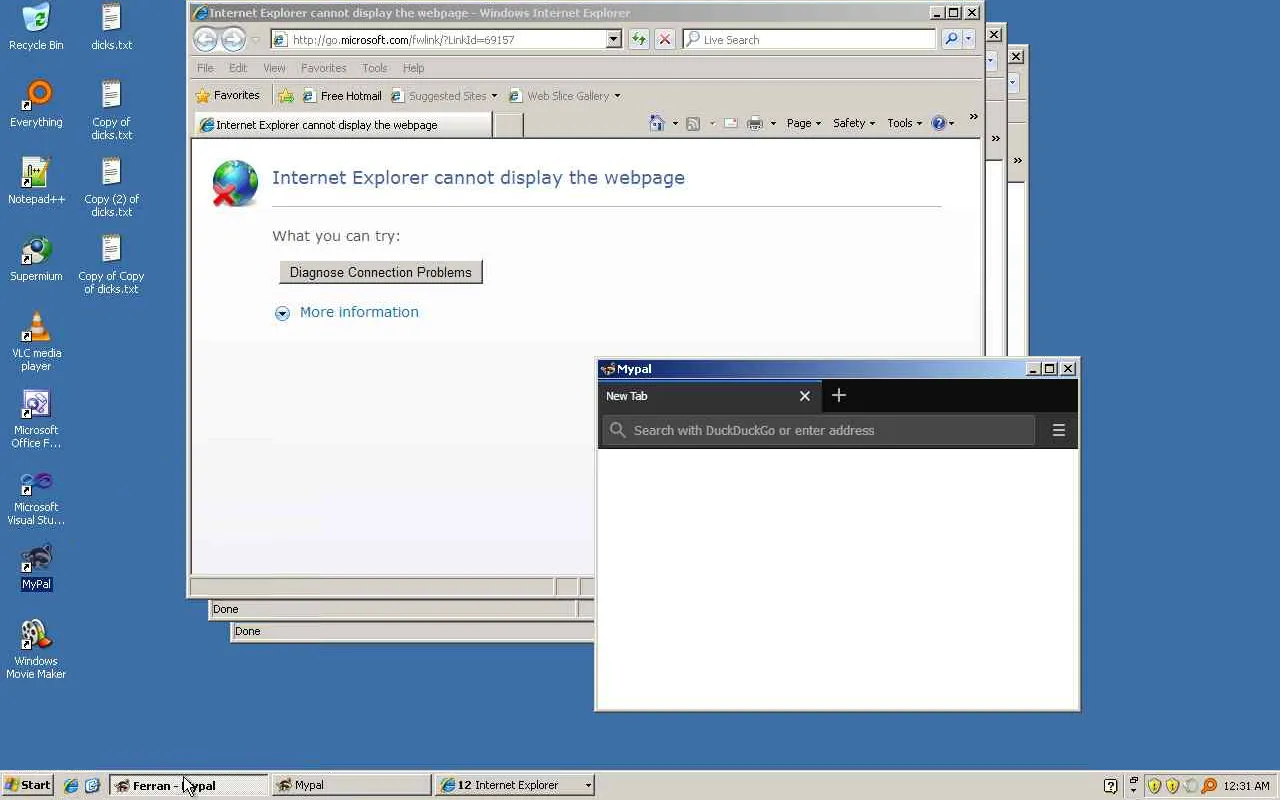The width and height of the screenshot is (1280, 800).
Task: Click the second Quick Launch icon beside Start
Action: click(92, 786)
